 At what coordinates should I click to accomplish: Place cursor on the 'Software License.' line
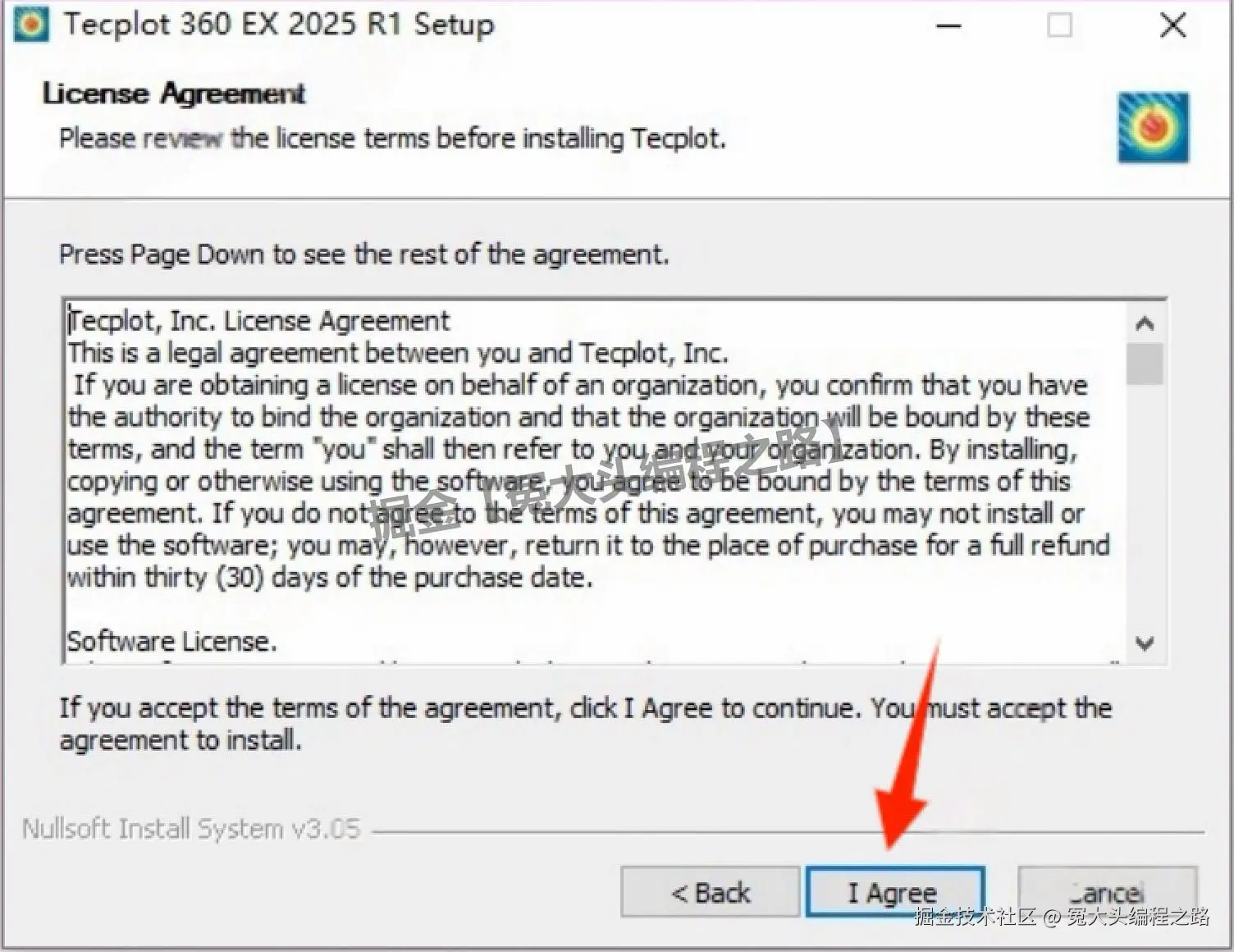click(x=171, y=641)
